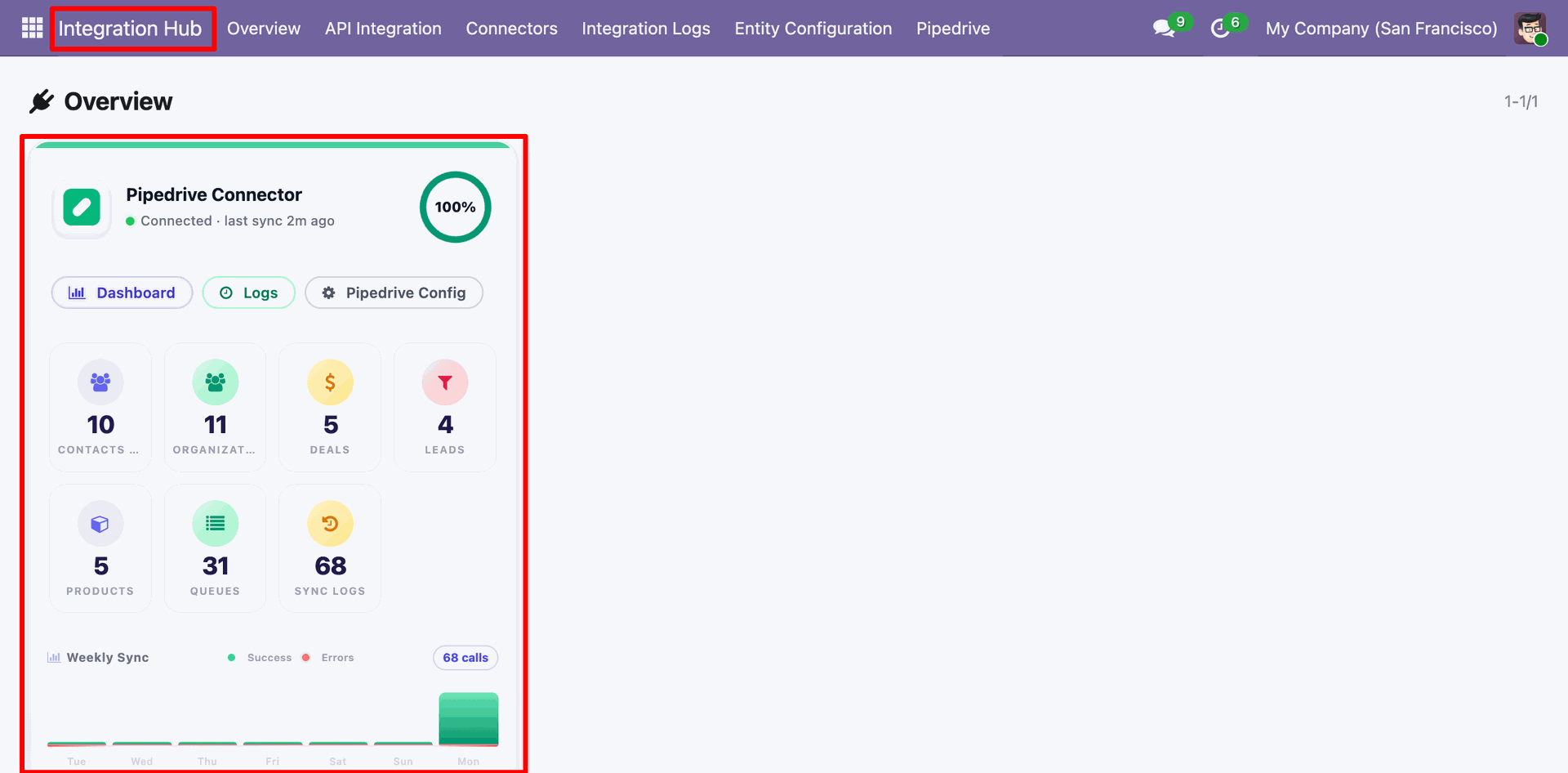This screenshot has height=773, width=1568.
Task: Open the 5 Deals stat card
Action: (330, 407)
